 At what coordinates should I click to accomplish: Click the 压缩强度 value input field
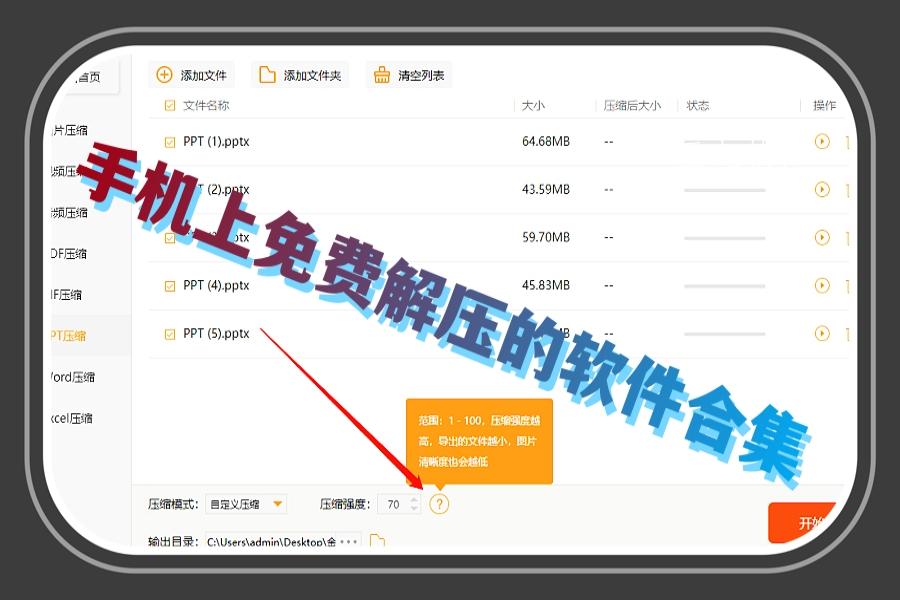pos(396,504)
